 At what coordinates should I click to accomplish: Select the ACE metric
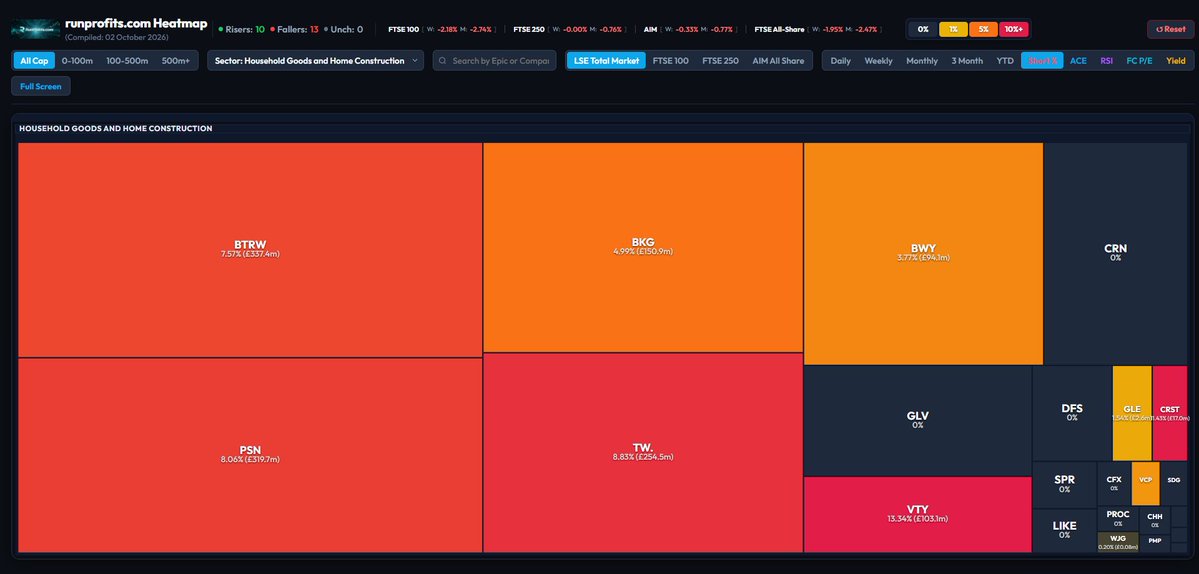(1078, 60)
